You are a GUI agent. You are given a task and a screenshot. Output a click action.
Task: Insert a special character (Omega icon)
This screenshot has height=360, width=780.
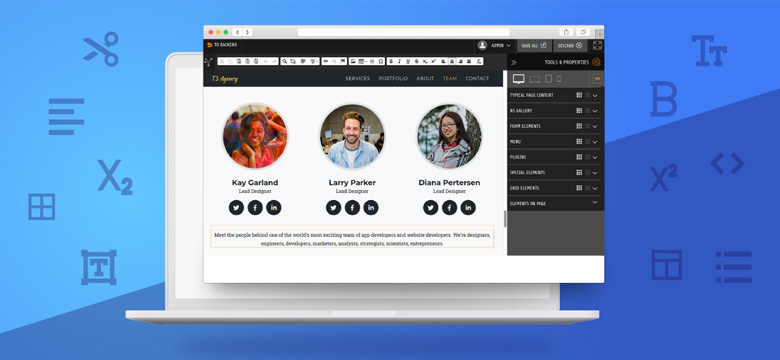coord(381,61)
